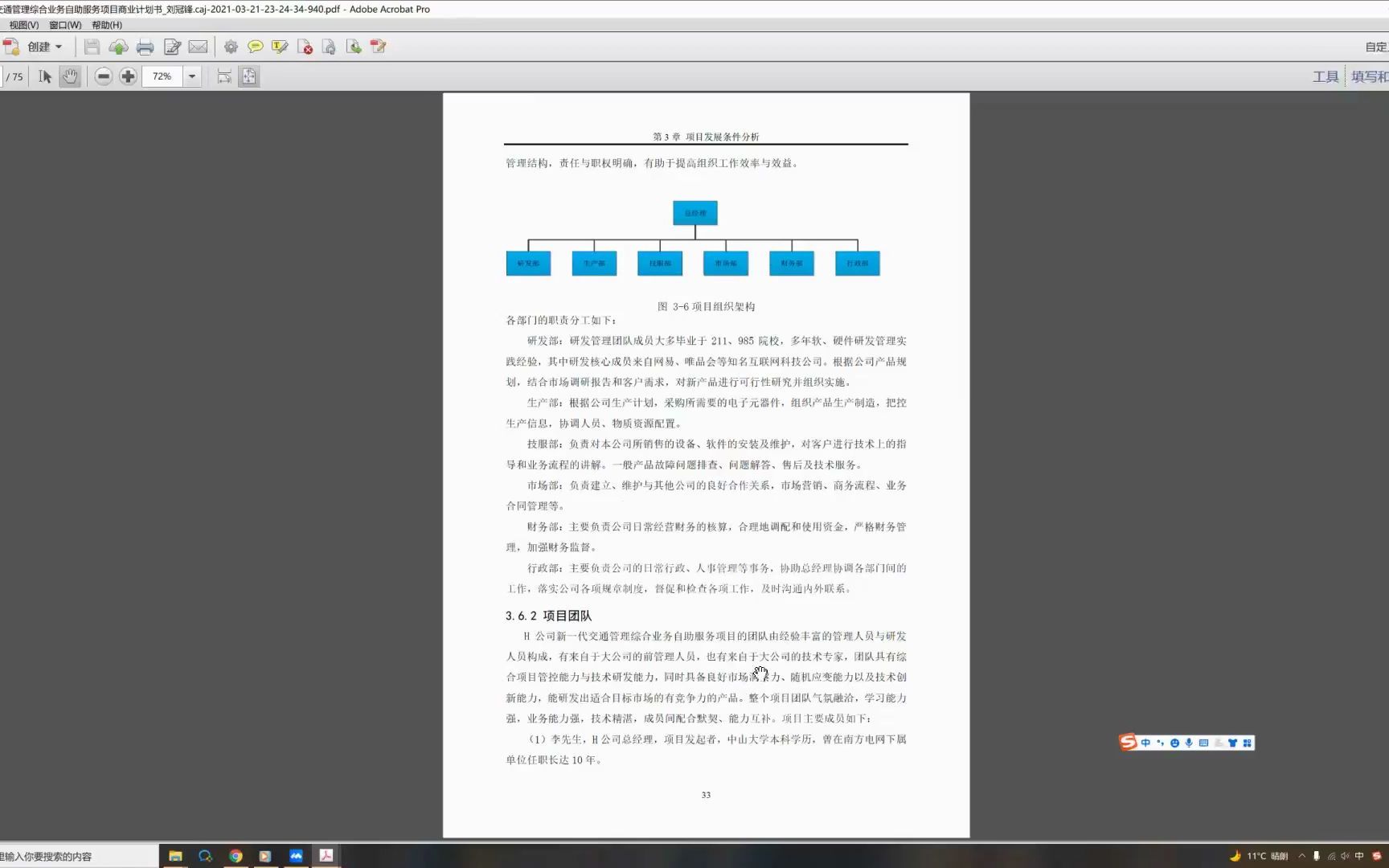Zoom in with the plus button

(128, 76)
